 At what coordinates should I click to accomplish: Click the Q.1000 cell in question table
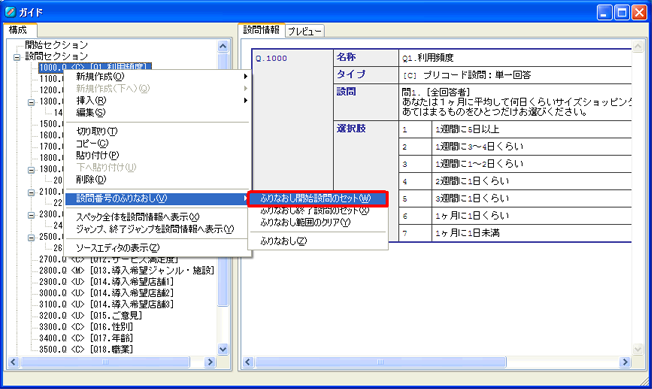[293, 145]
